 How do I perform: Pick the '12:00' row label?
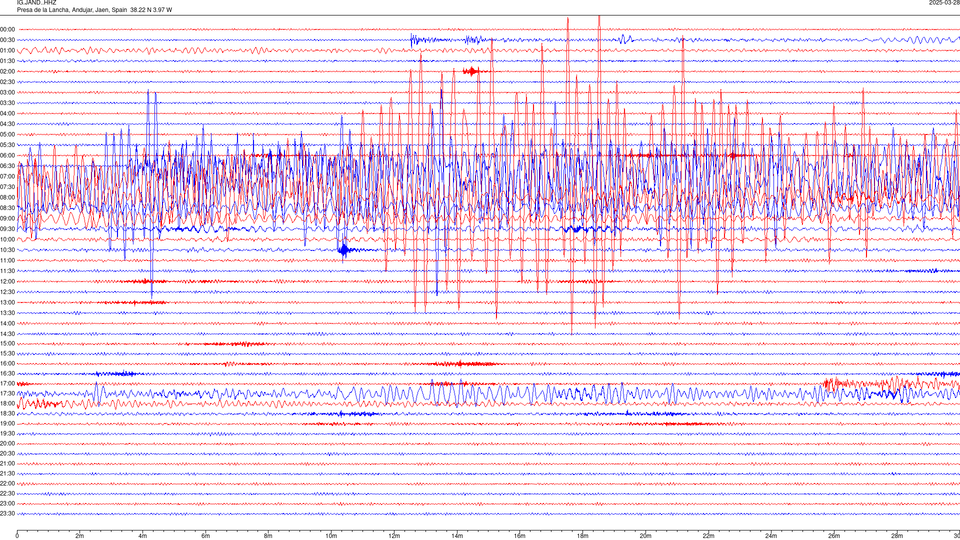(x=7, y=282)
